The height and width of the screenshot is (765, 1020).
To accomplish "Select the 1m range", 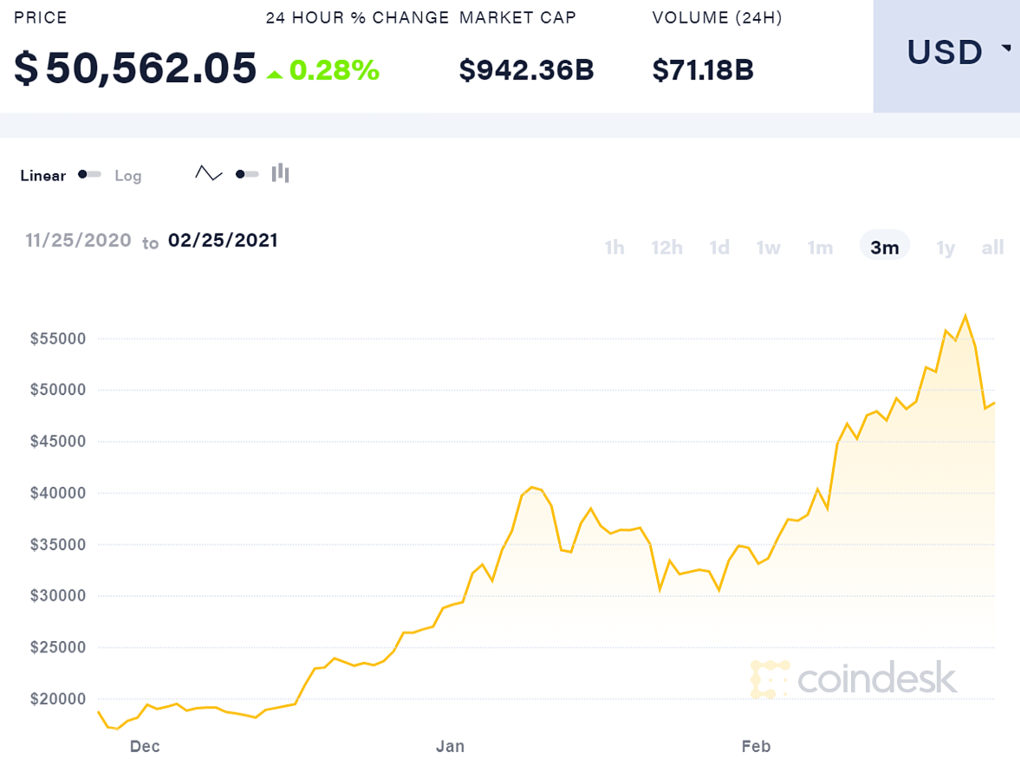I will [x=820, y=246].
